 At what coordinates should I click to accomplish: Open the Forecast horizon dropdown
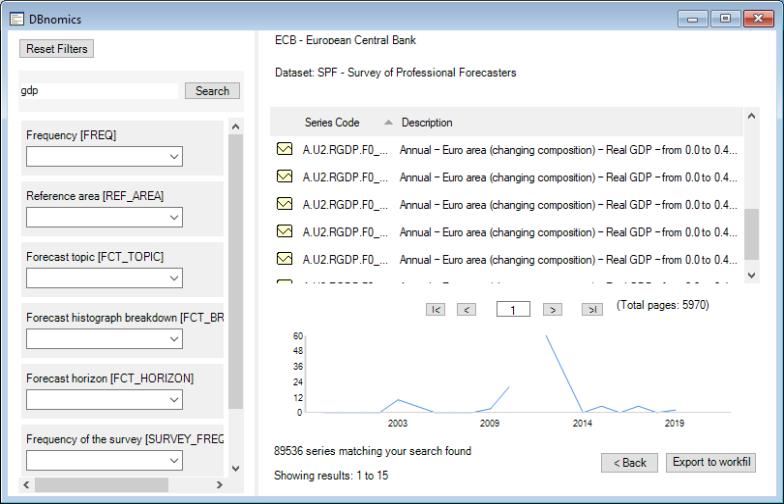(x=105, y=400)
